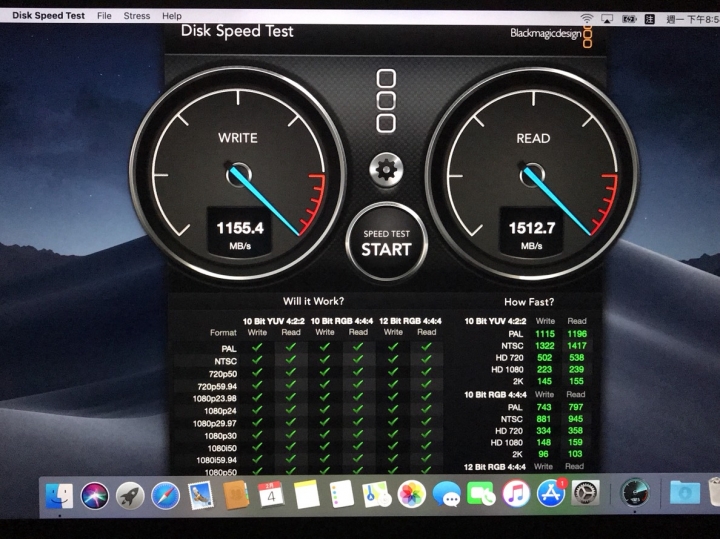Open the Help menu
Image resolution: width=720 pixels, height=539 pixels.
172,16
